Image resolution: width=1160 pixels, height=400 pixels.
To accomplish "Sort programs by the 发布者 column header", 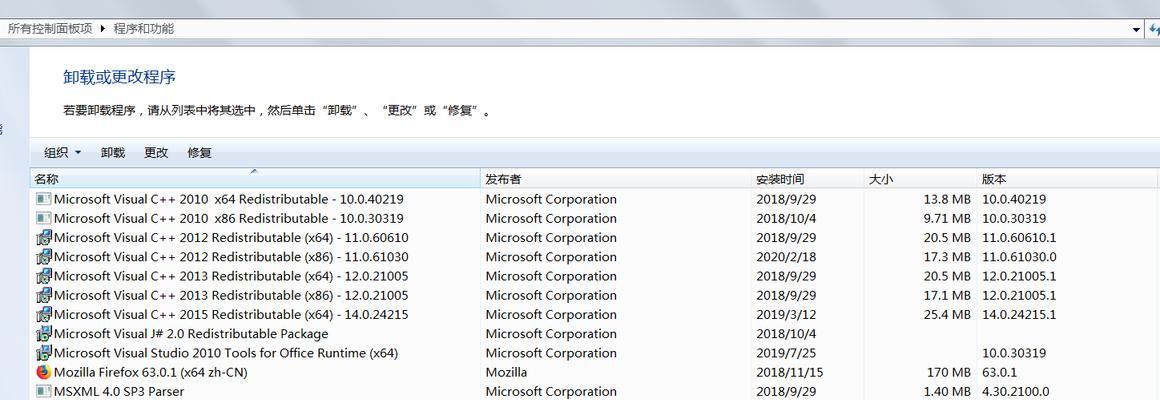I will (x=616, y=179).
